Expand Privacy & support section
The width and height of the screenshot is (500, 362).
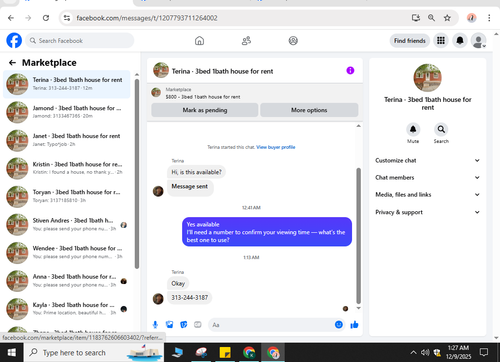pyautogui.click(x=428, y=212)
